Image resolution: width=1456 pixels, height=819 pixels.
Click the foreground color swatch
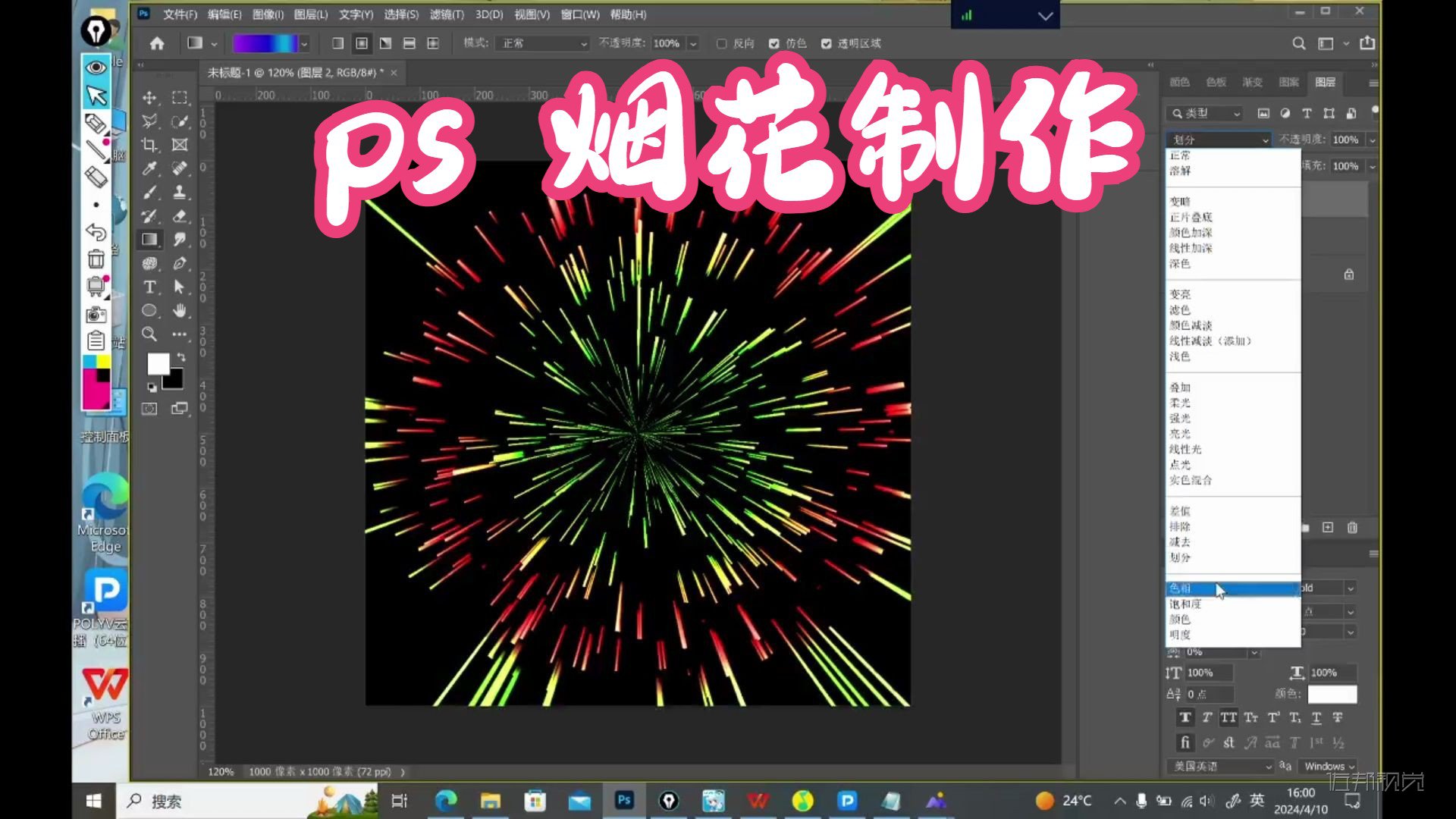coord(157,363)
